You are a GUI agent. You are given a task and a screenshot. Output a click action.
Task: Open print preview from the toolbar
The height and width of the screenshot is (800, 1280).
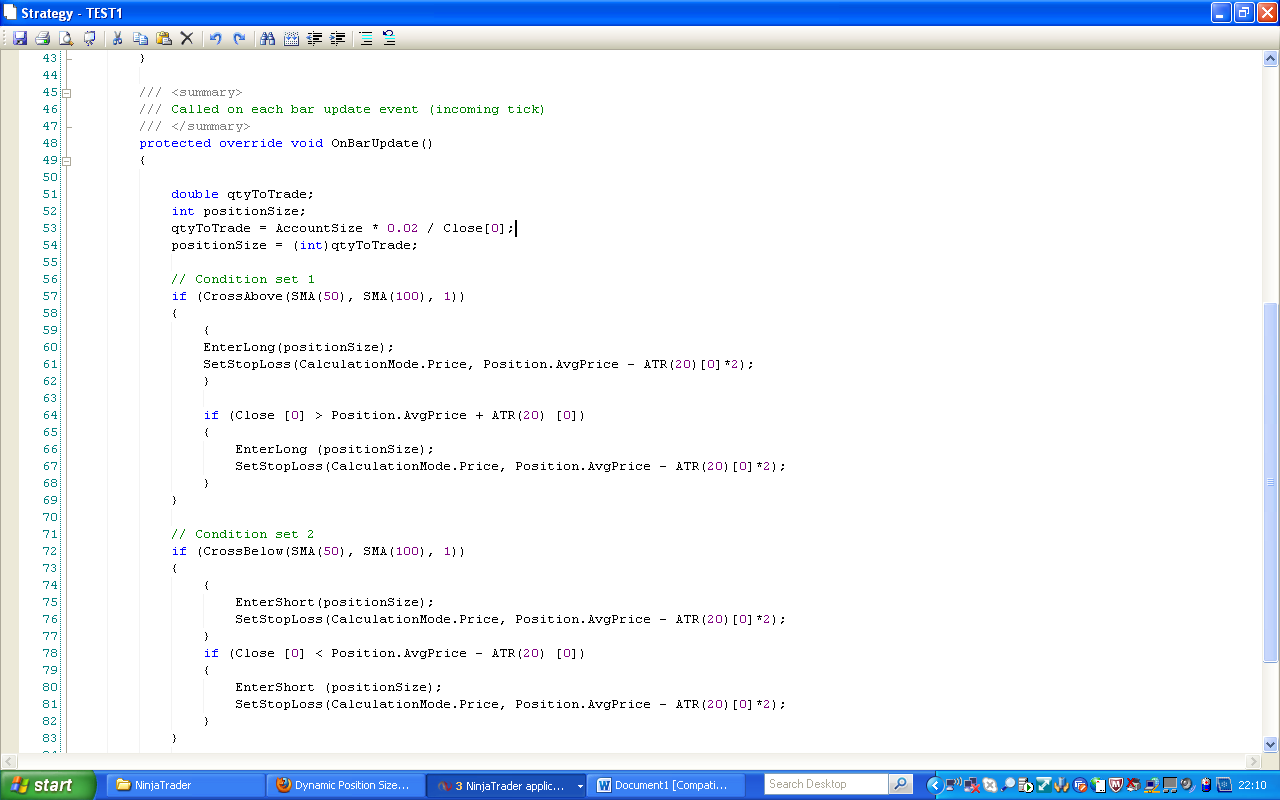click(66, 38)
